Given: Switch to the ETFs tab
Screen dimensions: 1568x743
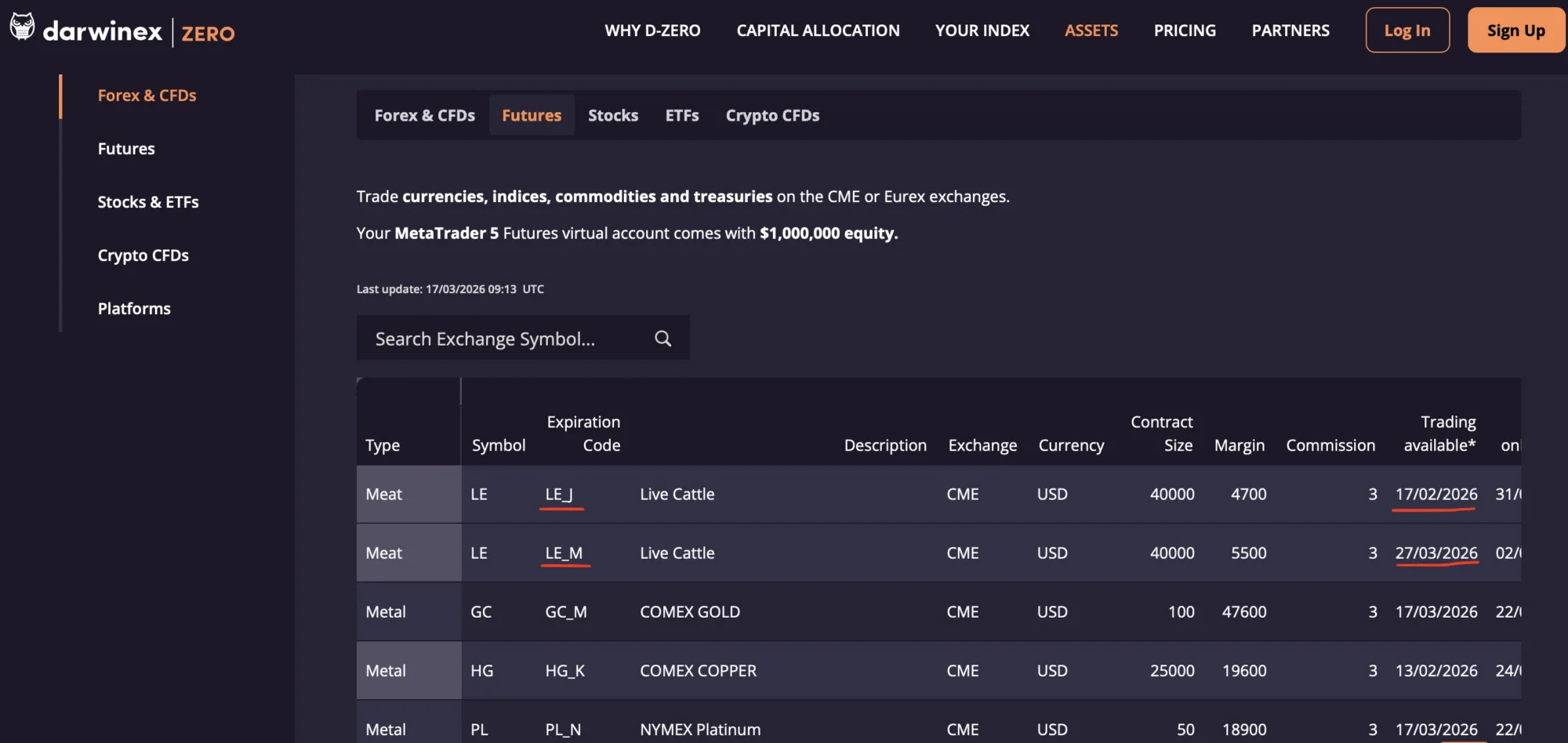Looking at the screenshot, I should click(681, 115).
